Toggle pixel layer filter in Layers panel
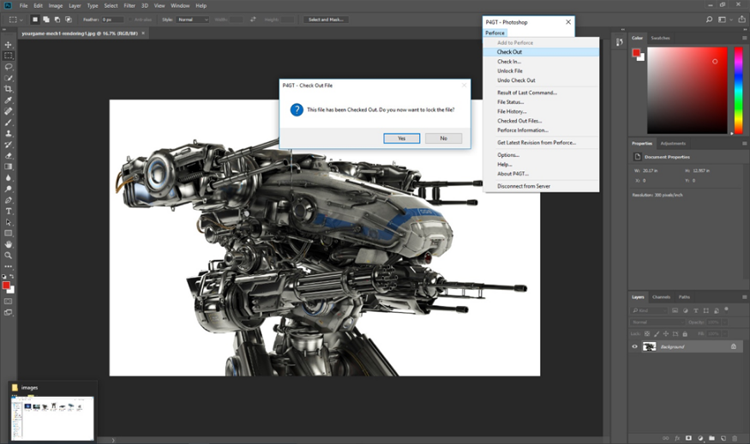This screenshot has width=750, height=444. [x=675, y=311]
